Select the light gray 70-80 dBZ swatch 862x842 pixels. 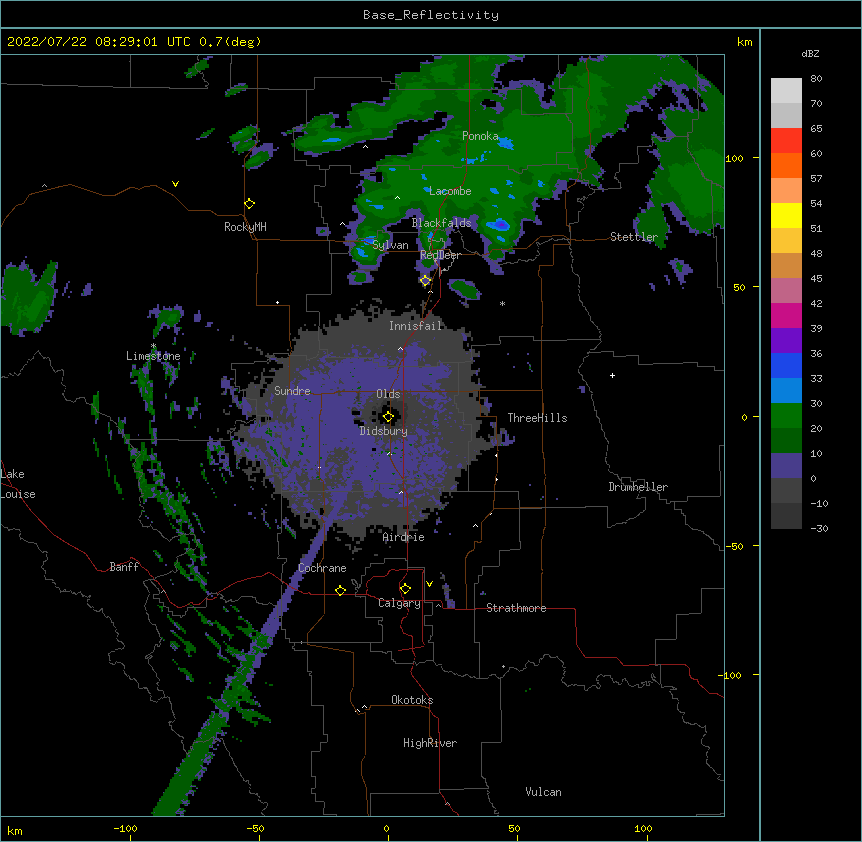point(786,91)
